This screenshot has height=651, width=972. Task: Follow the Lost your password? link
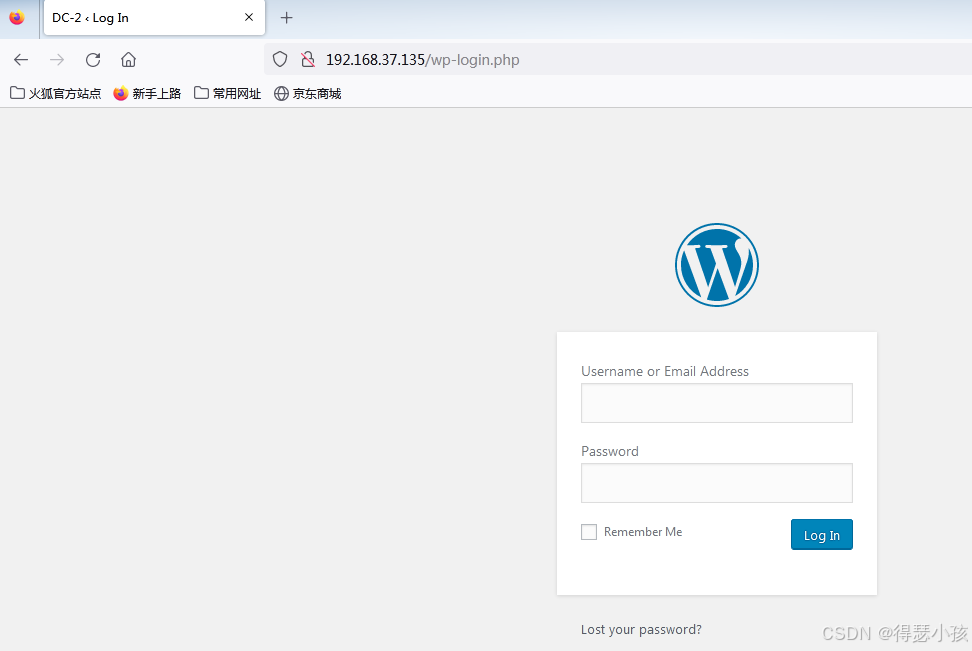click(x=641, y=629)
